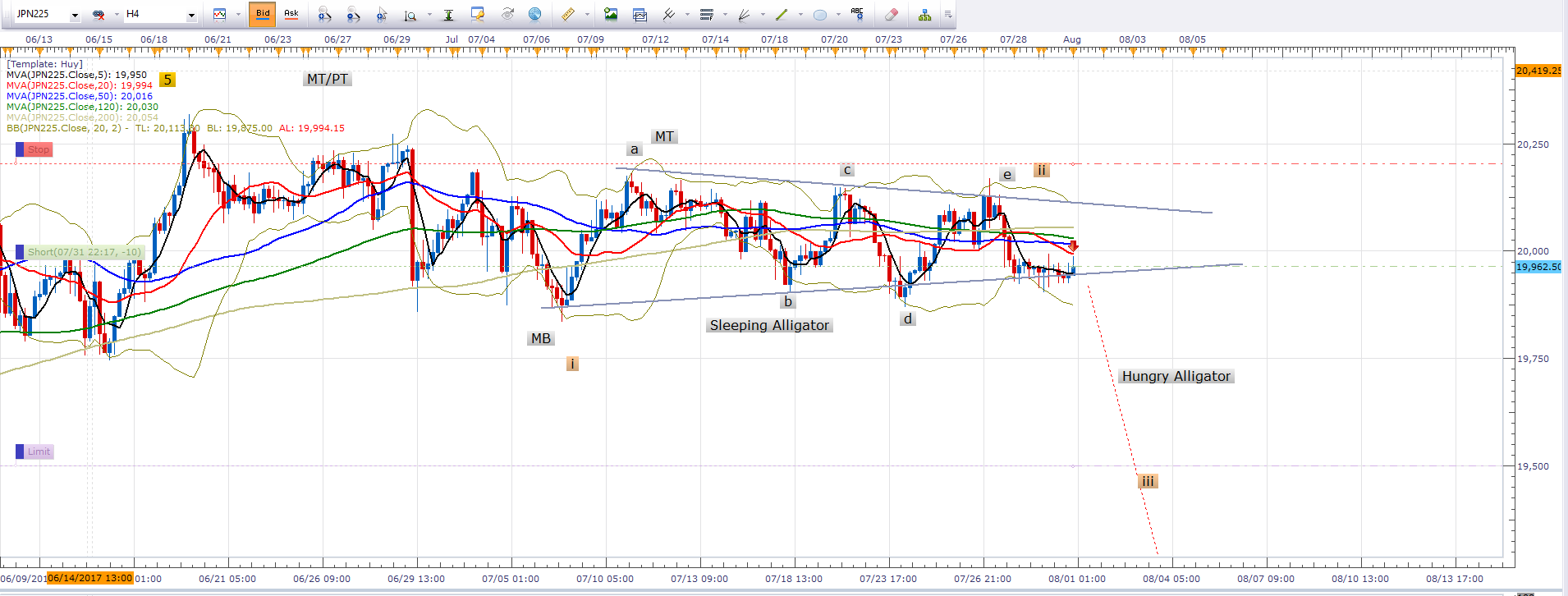Open the H4 timeframe dropdown

(x=191, y=15)
